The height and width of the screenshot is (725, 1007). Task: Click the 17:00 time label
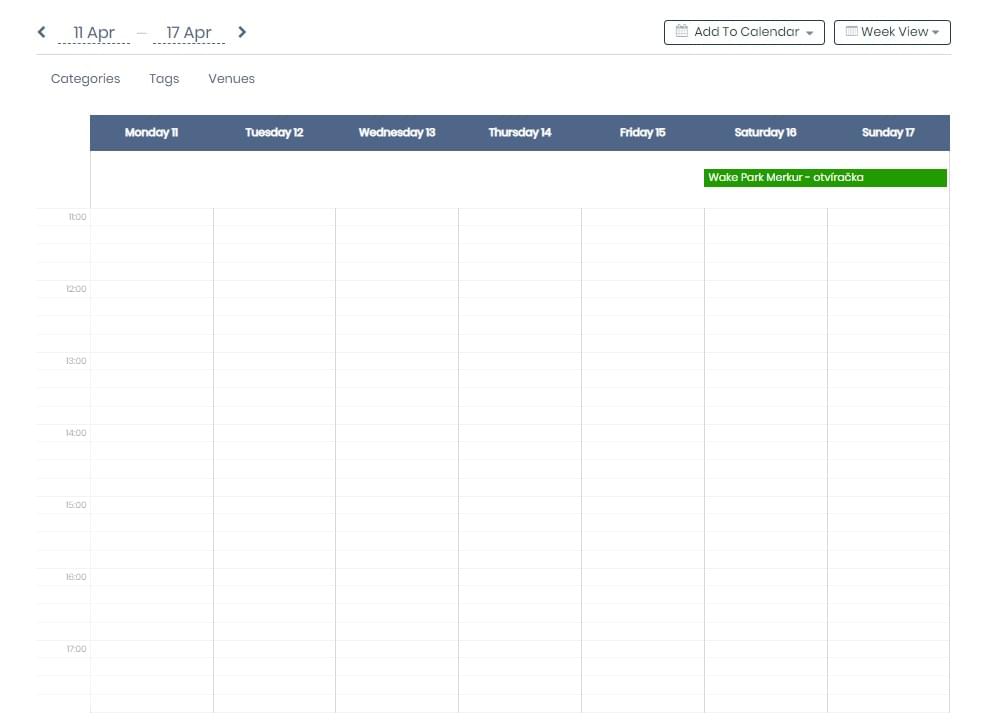76,649
